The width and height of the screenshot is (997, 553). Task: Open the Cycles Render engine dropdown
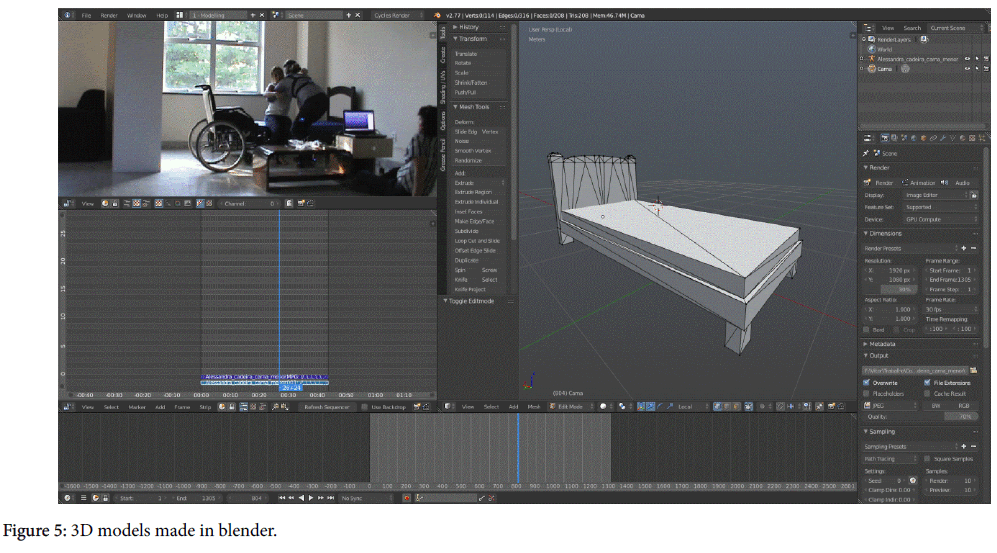(x=397, y=15)
